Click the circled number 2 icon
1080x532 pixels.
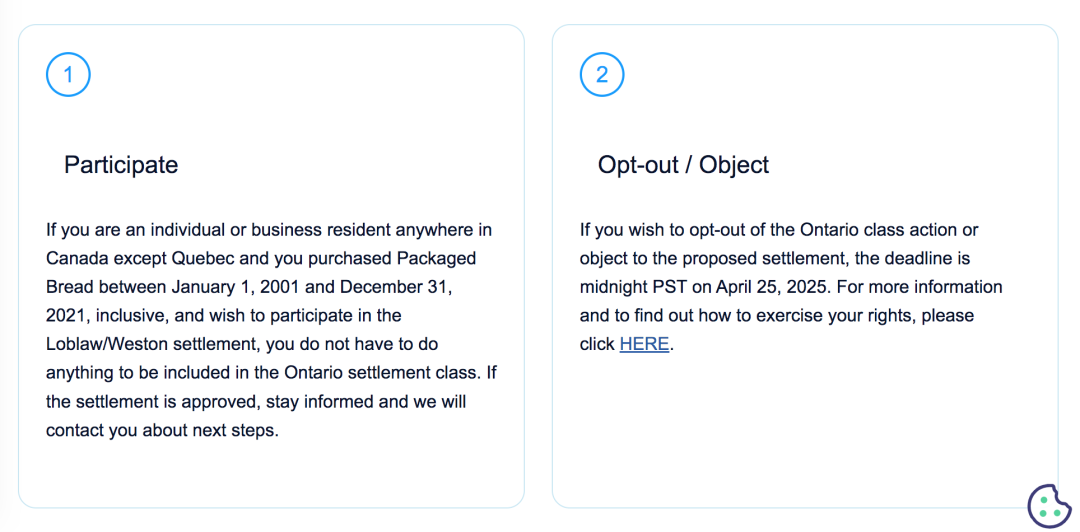click(602, 74)
